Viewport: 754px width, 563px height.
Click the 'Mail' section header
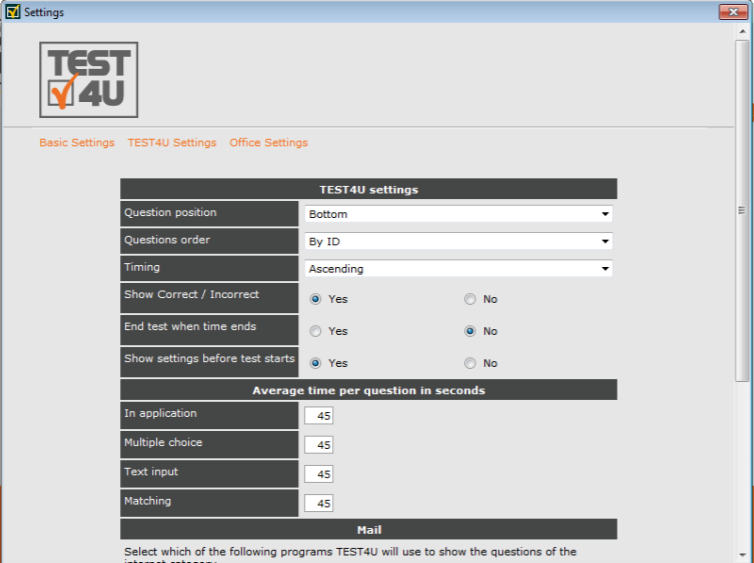[x=369, y=529]
